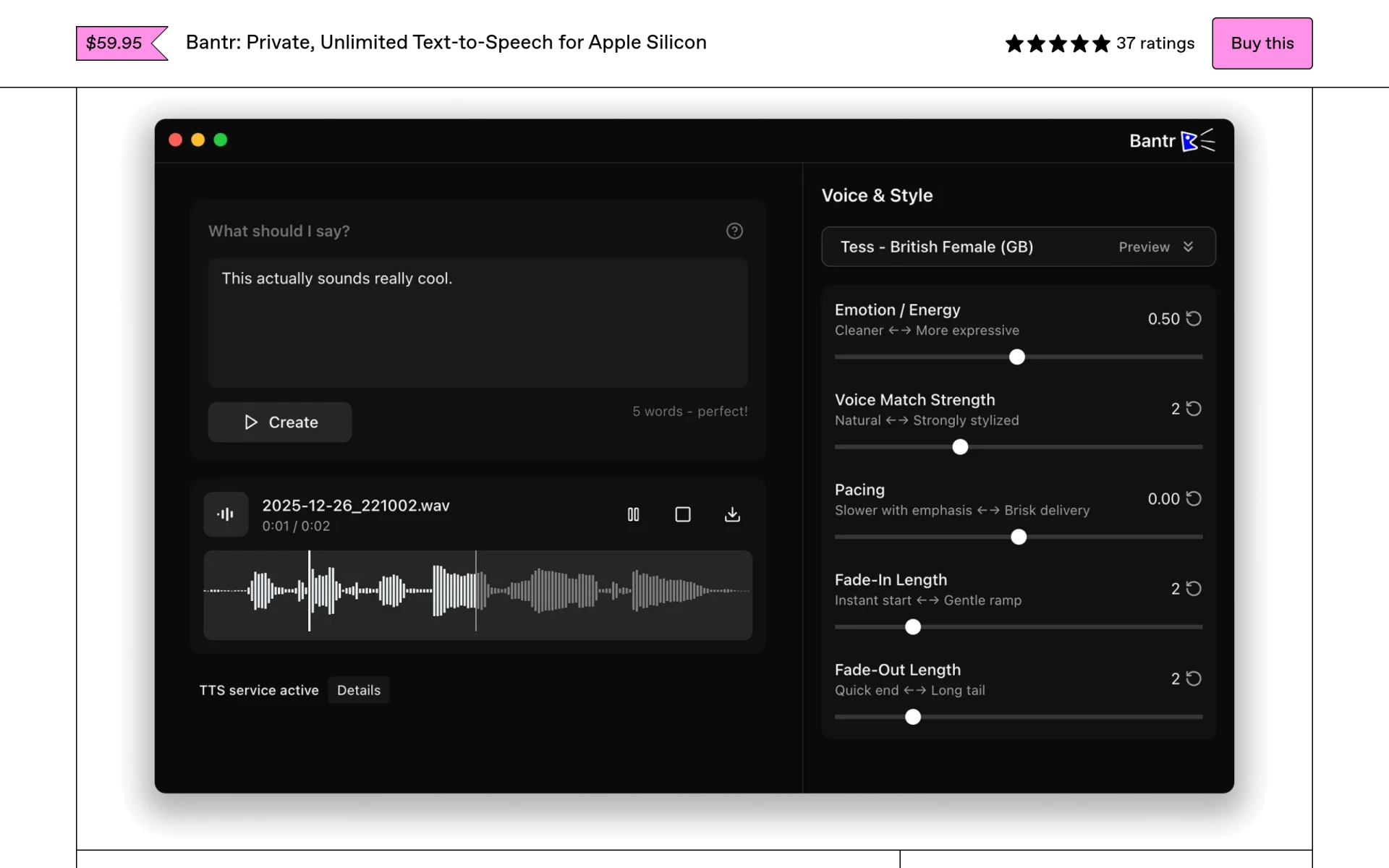
Task: Seek within the audio waveform display
Action: 478,595
